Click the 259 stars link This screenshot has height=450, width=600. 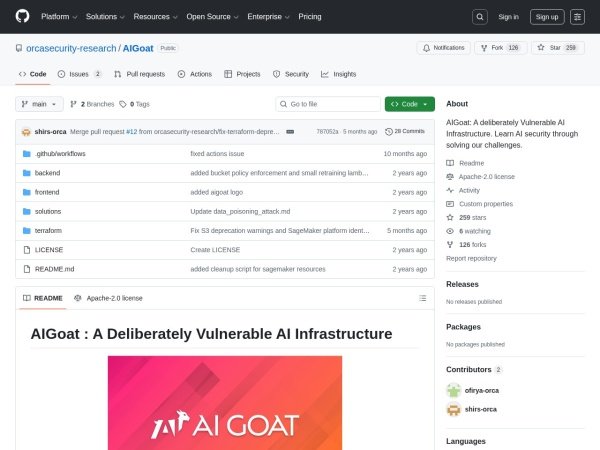(x=466, y=218)
